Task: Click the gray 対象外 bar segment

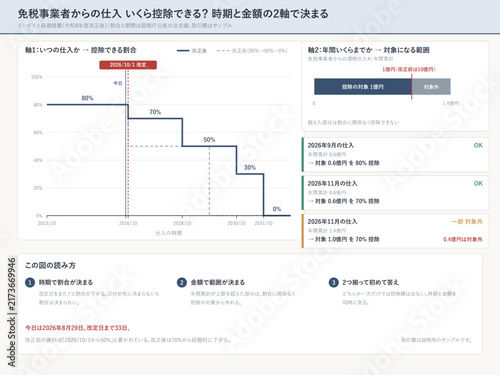Action: point(431,87)
